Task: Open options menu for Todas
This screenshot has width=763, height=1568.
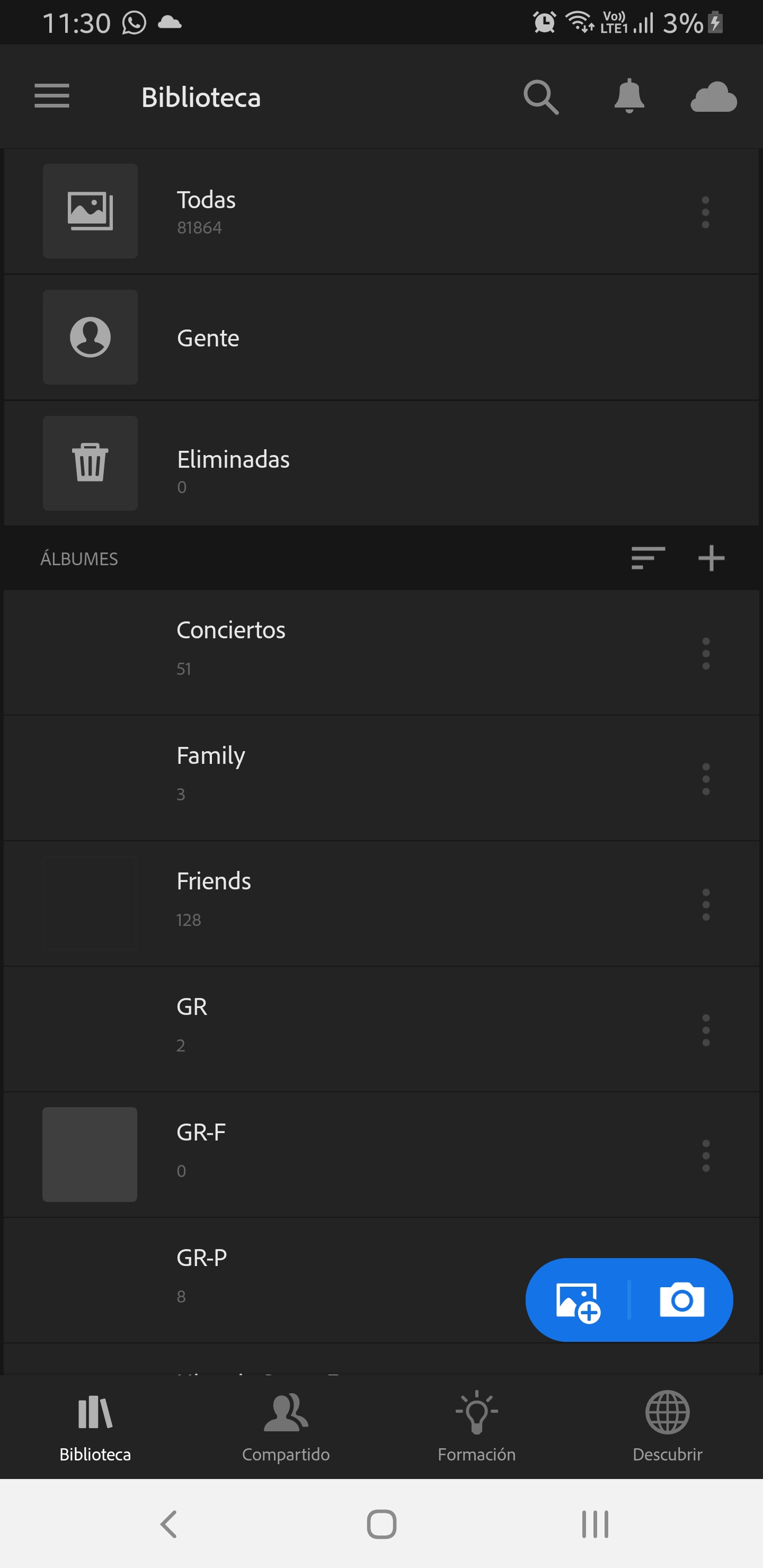Action: click(705, 212)
